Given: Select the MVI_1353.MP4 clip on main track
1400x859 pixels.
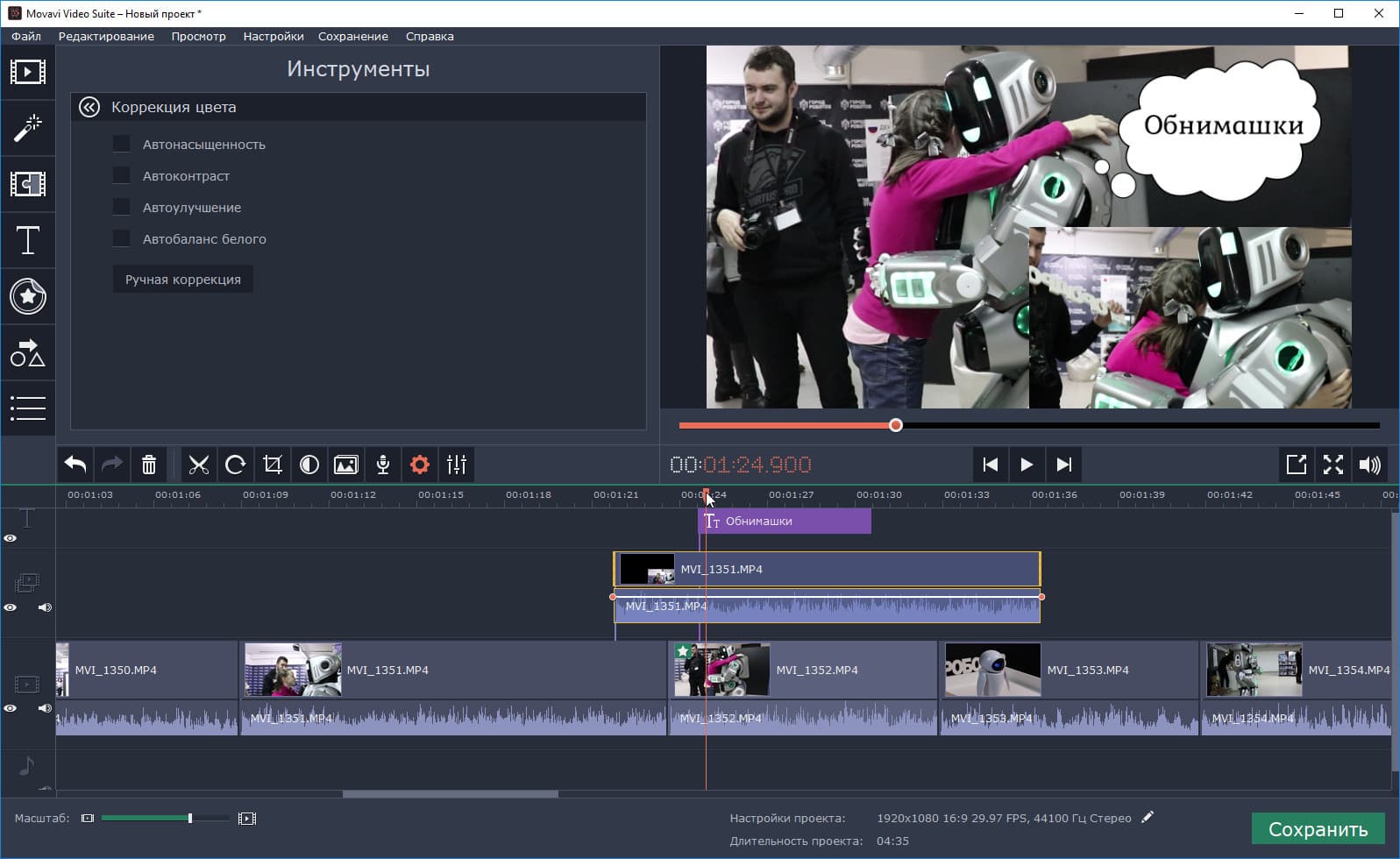Looking at the screenshot, I should pyautogui.click(x=1070, y=671).
